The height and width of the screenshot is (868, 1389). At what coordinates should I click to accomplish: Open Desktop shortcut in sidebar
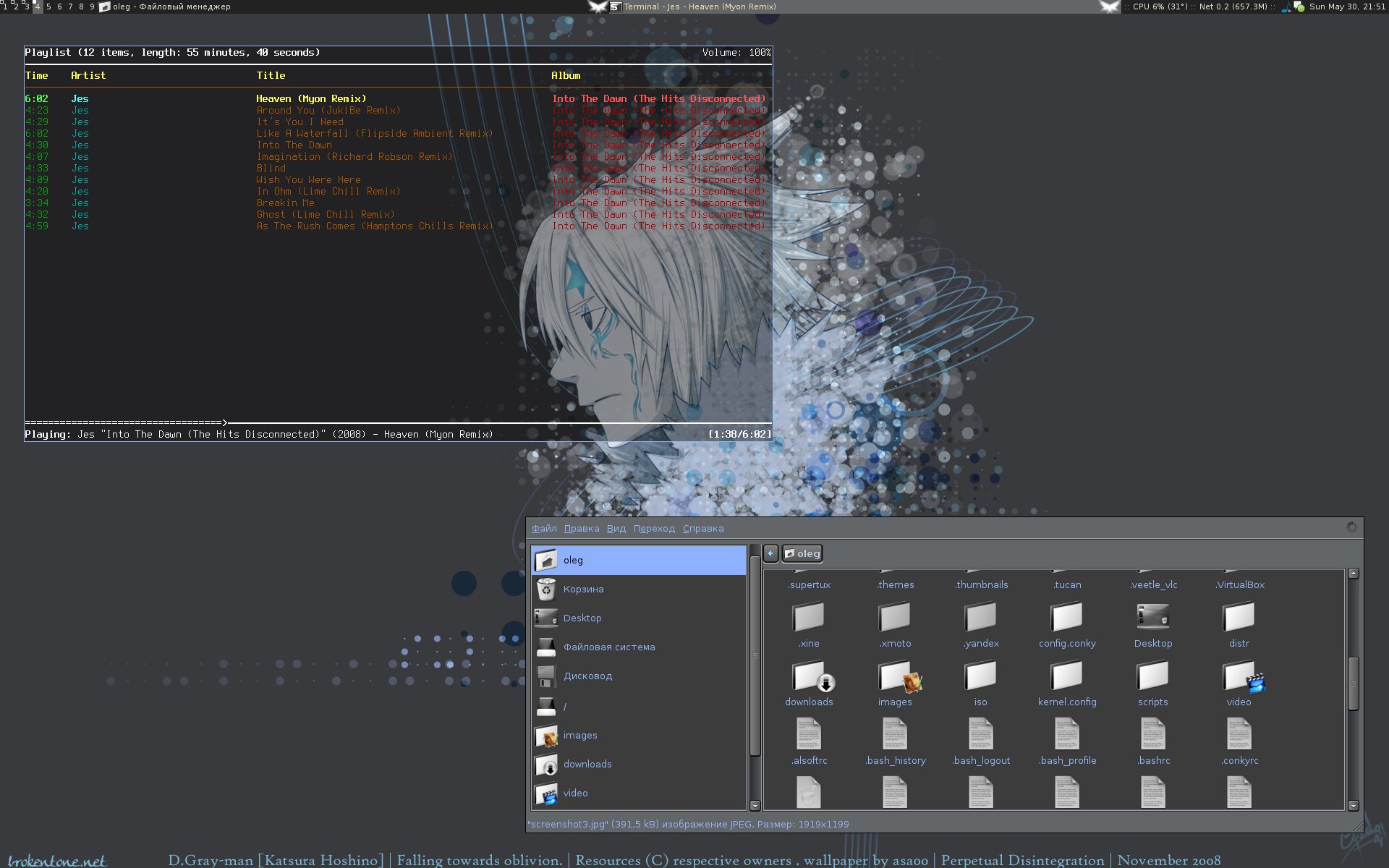pos(639,618)
